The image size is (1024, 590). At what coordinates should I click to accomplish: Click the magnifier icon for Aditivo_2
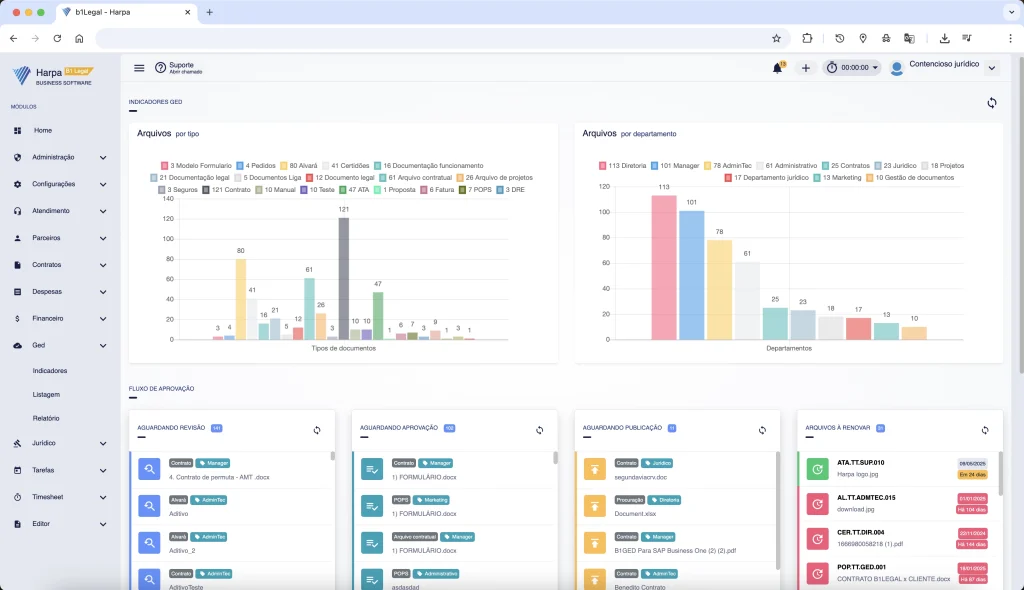coord(150,543)
